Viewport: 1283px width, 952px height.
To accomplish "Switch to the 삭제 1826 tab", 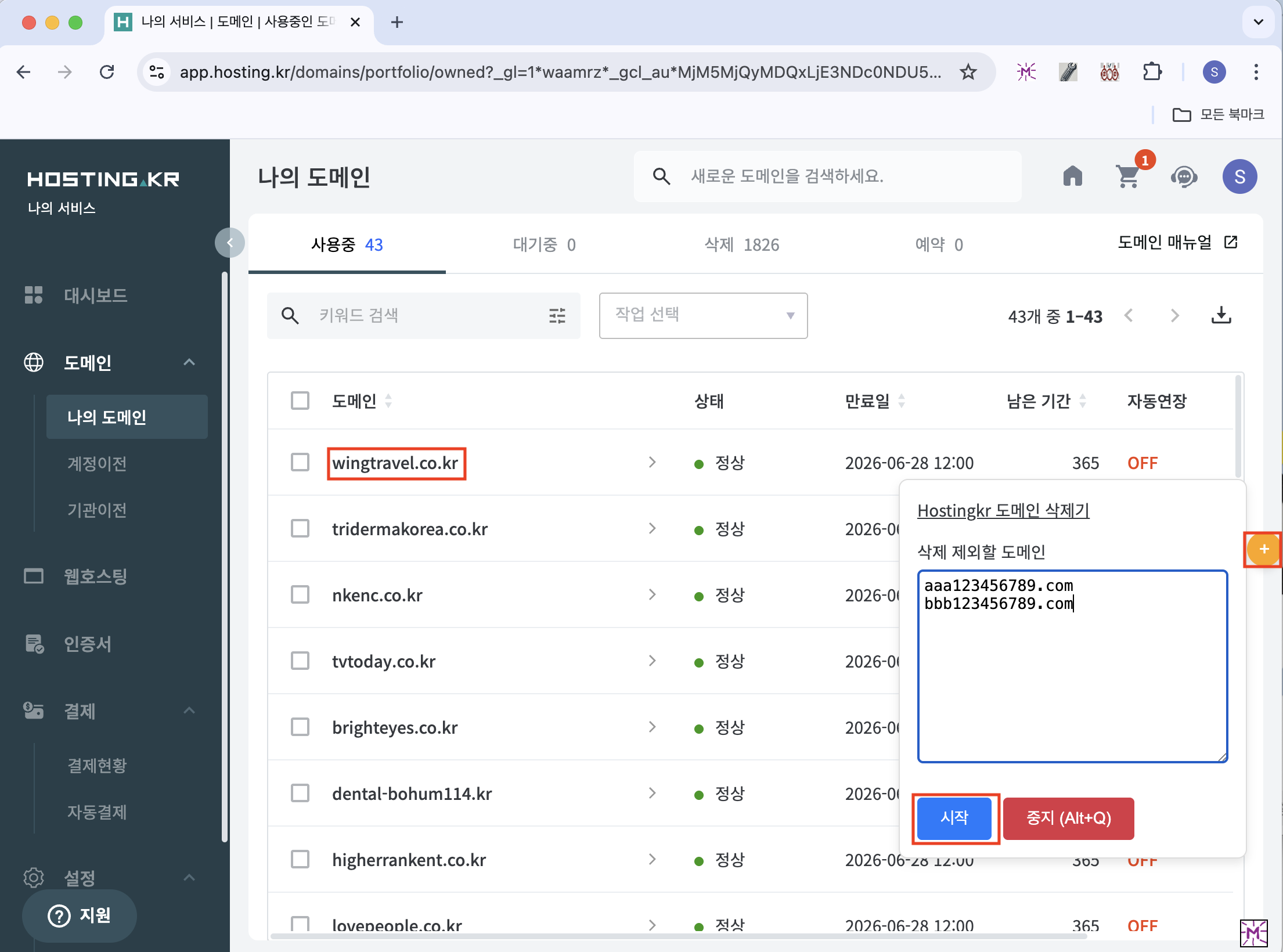I will [x=741, y=244].
